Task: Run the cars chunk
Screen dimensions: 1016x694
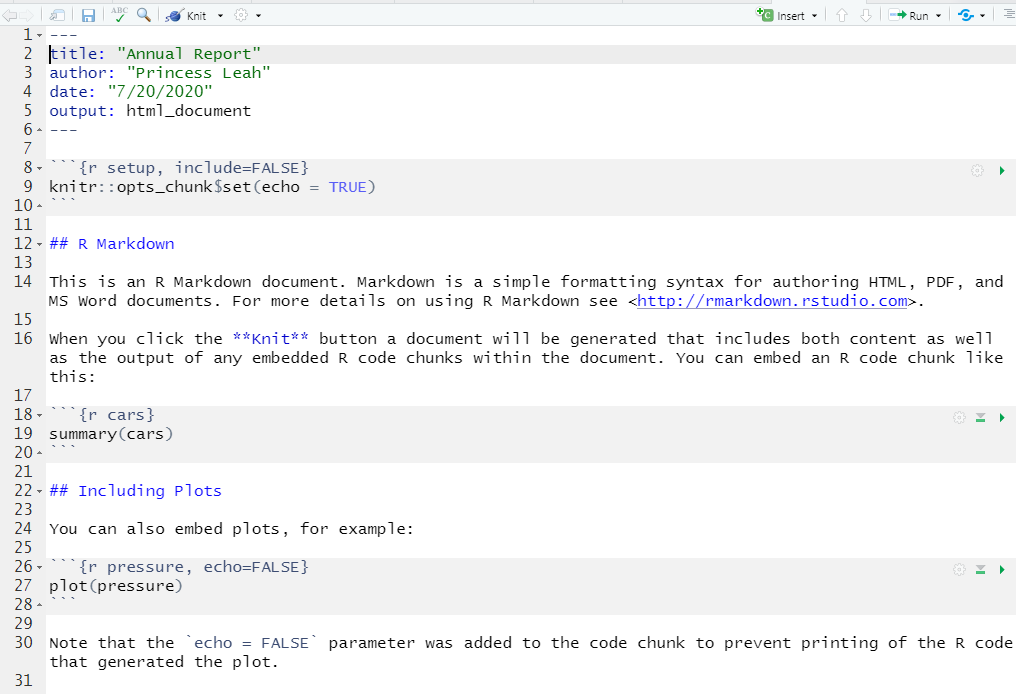Action: tap(1002, 417)
